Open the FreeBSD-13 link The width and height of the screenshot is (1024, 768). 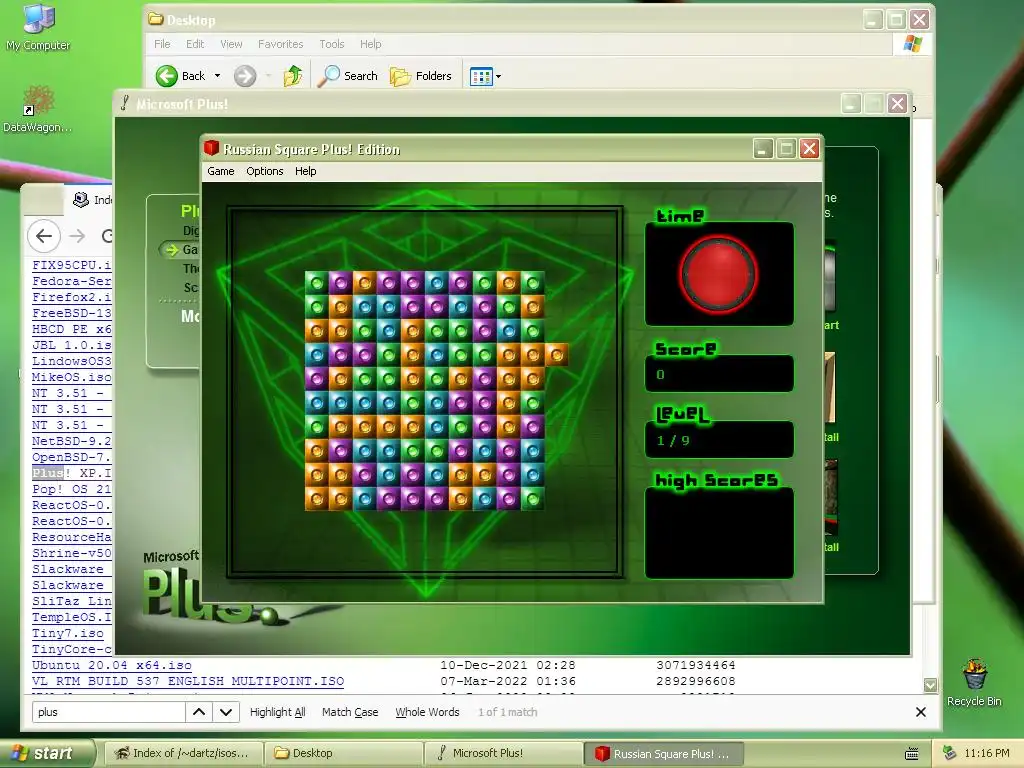72,313
